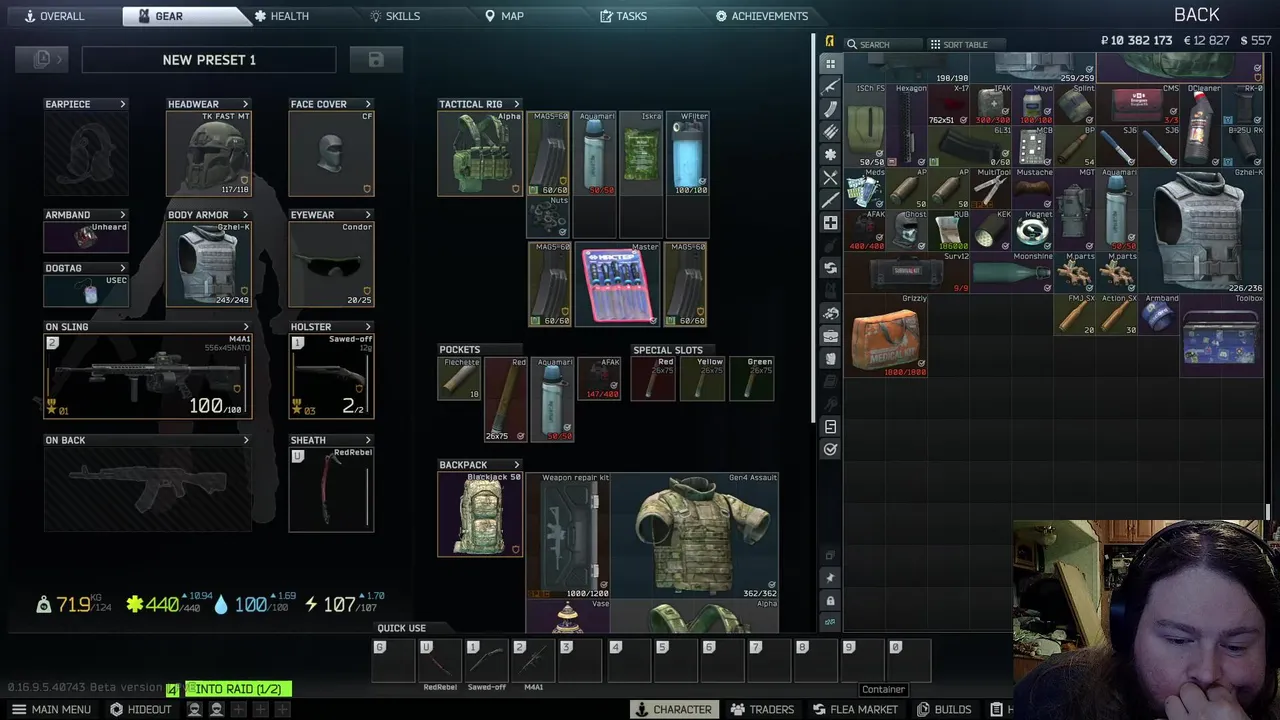
Task: Select the M4A1 rifle on sling
Action: (x=148, y=376)
